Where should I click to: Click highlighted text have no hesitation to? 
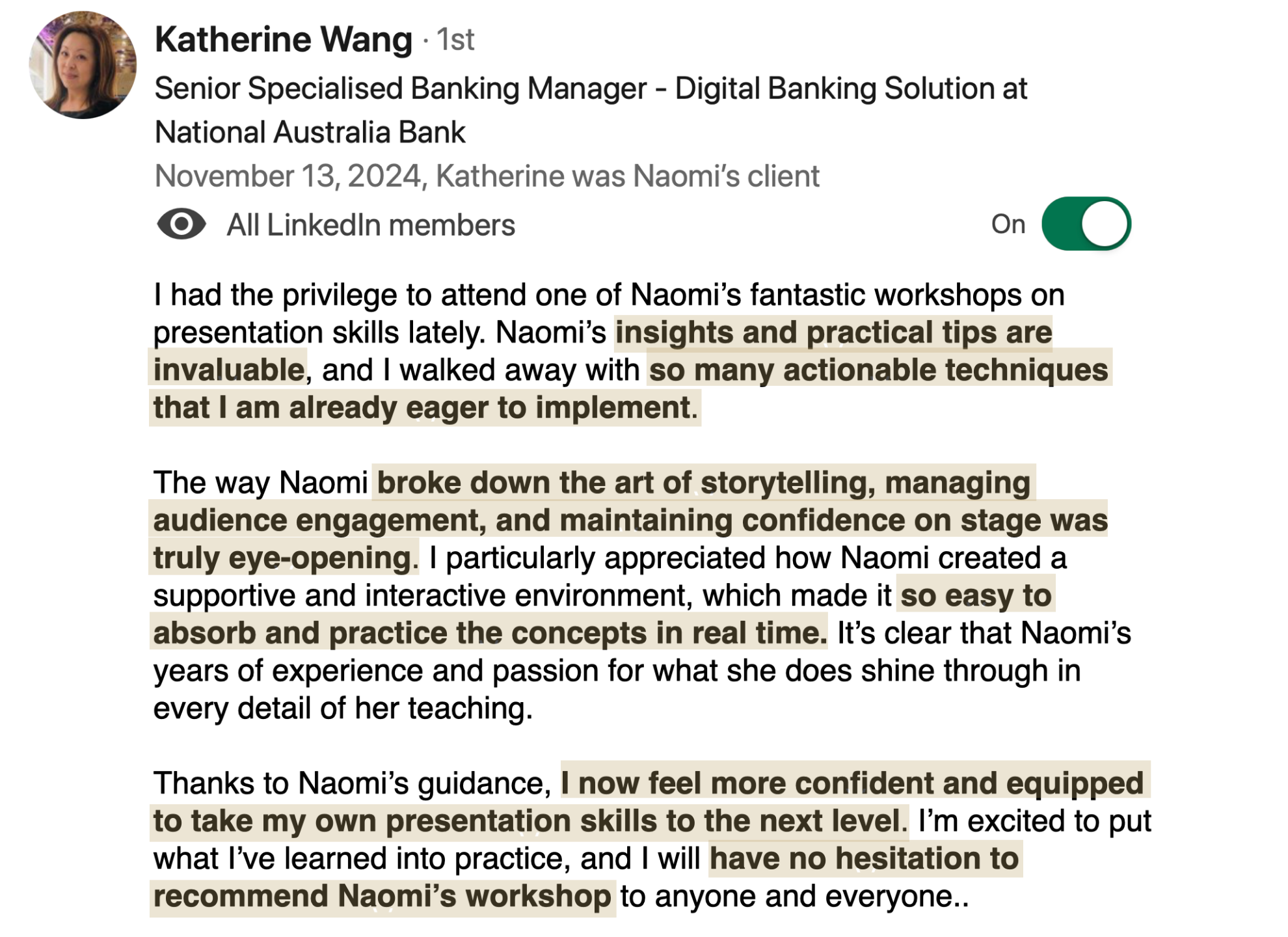(865, 859)
